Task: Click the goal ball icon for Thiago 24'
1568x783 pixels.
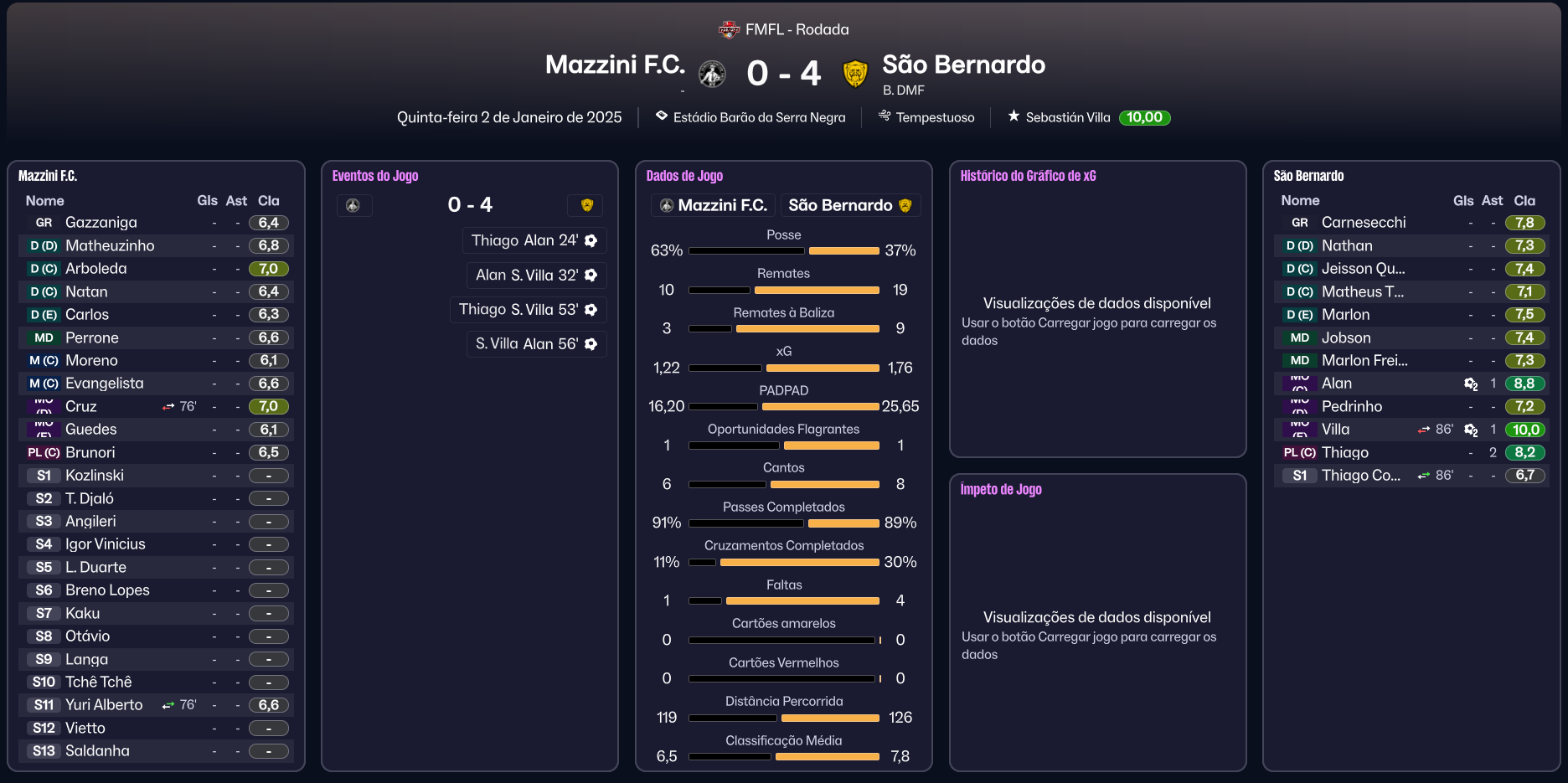Action: 591,241
